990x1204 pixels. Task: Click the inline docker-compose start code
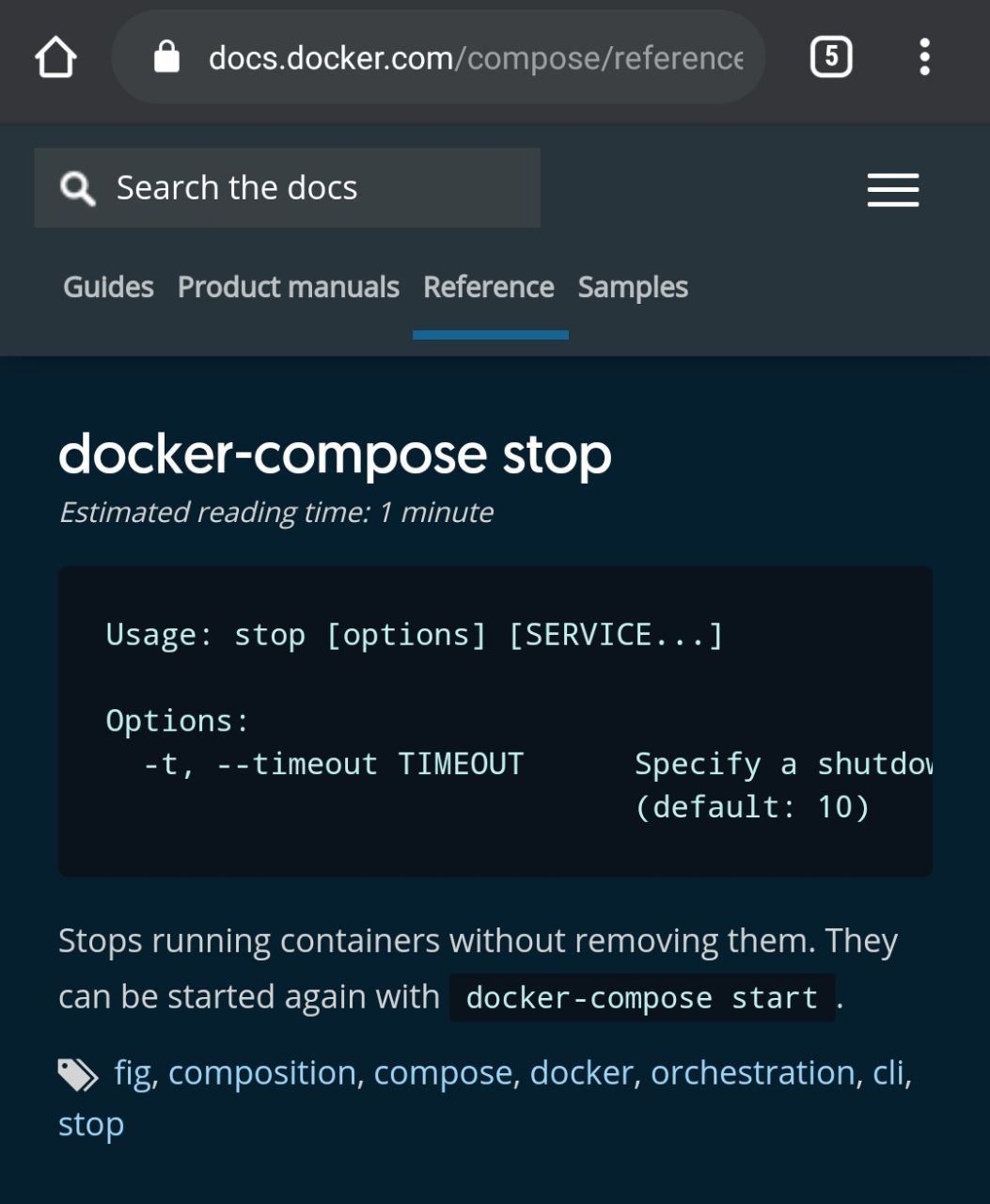pos(642,998)
